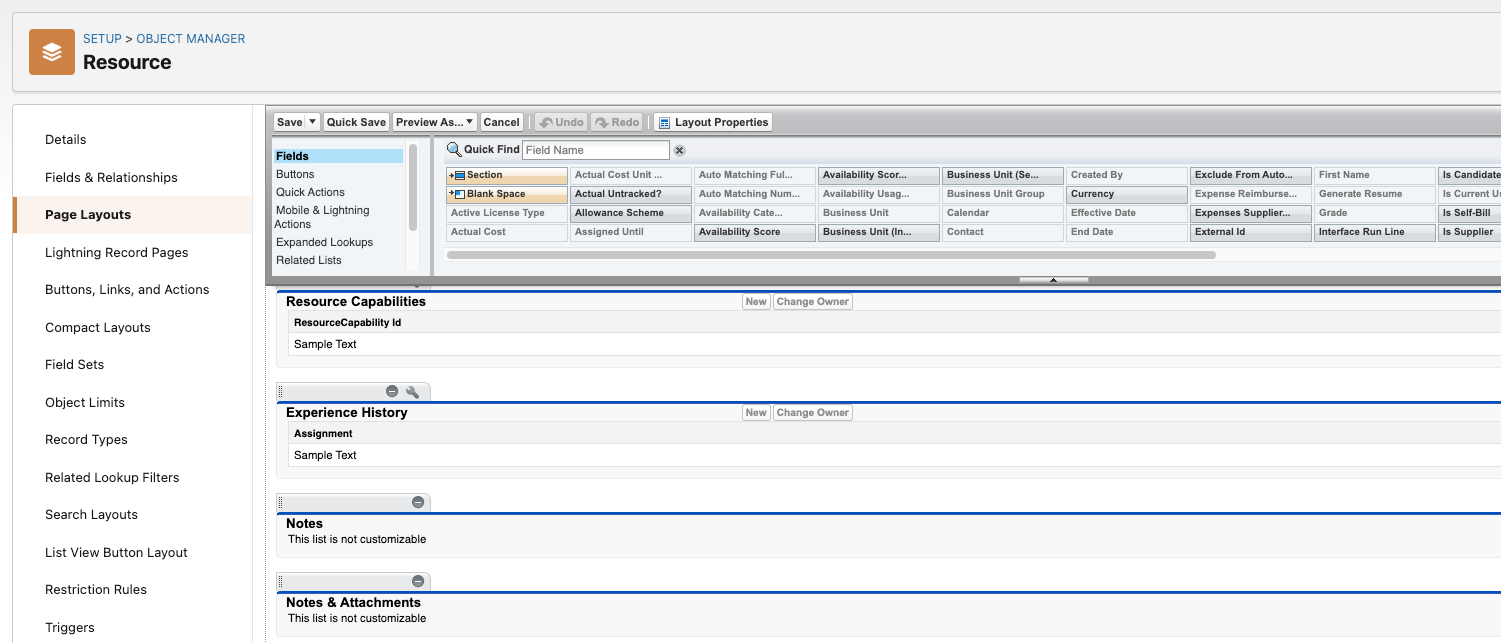
Task: Collapse the palette using the handle arrow
Action: point(1053,280)
